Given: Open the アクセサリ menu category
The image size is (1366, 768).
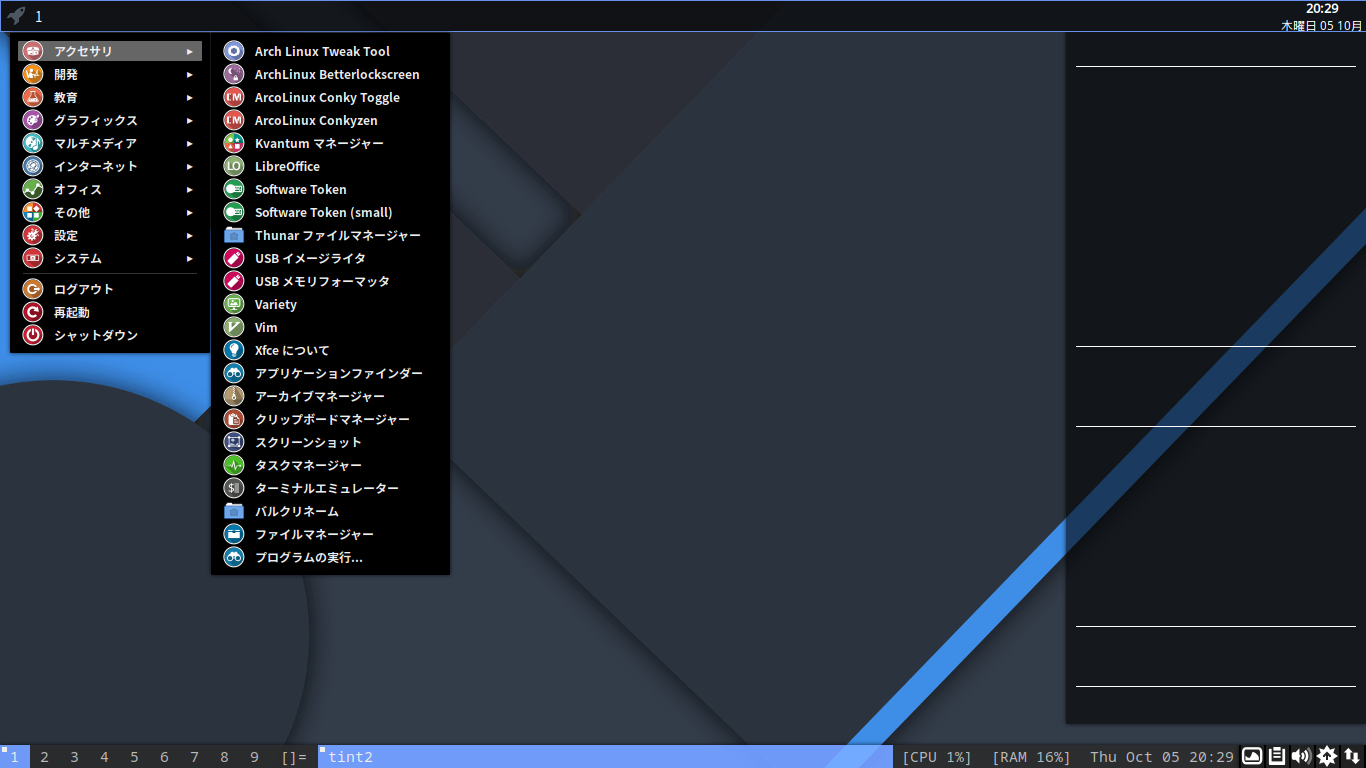Looking at the screenshot, I should tap(110, 51).
